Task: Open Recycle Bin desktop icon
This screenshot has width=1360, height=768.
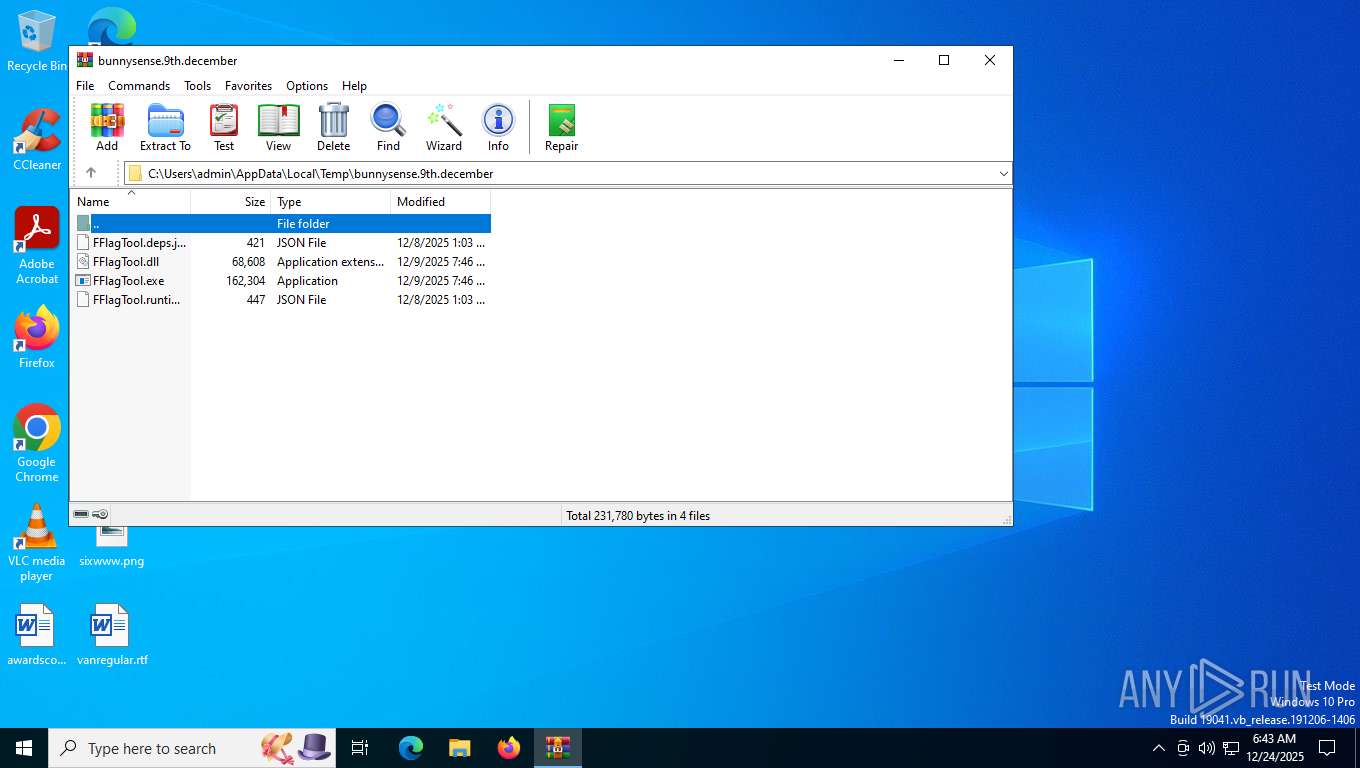Action: [37, 42]
